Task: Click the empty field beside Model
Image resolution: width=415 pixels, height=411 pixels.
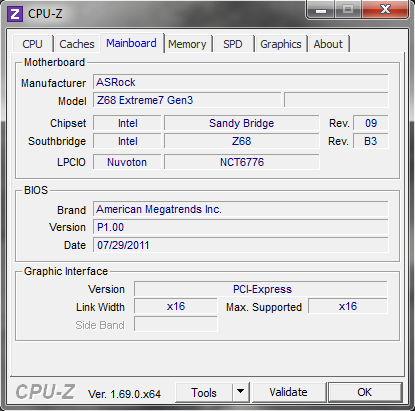Action: click(336, 100)
